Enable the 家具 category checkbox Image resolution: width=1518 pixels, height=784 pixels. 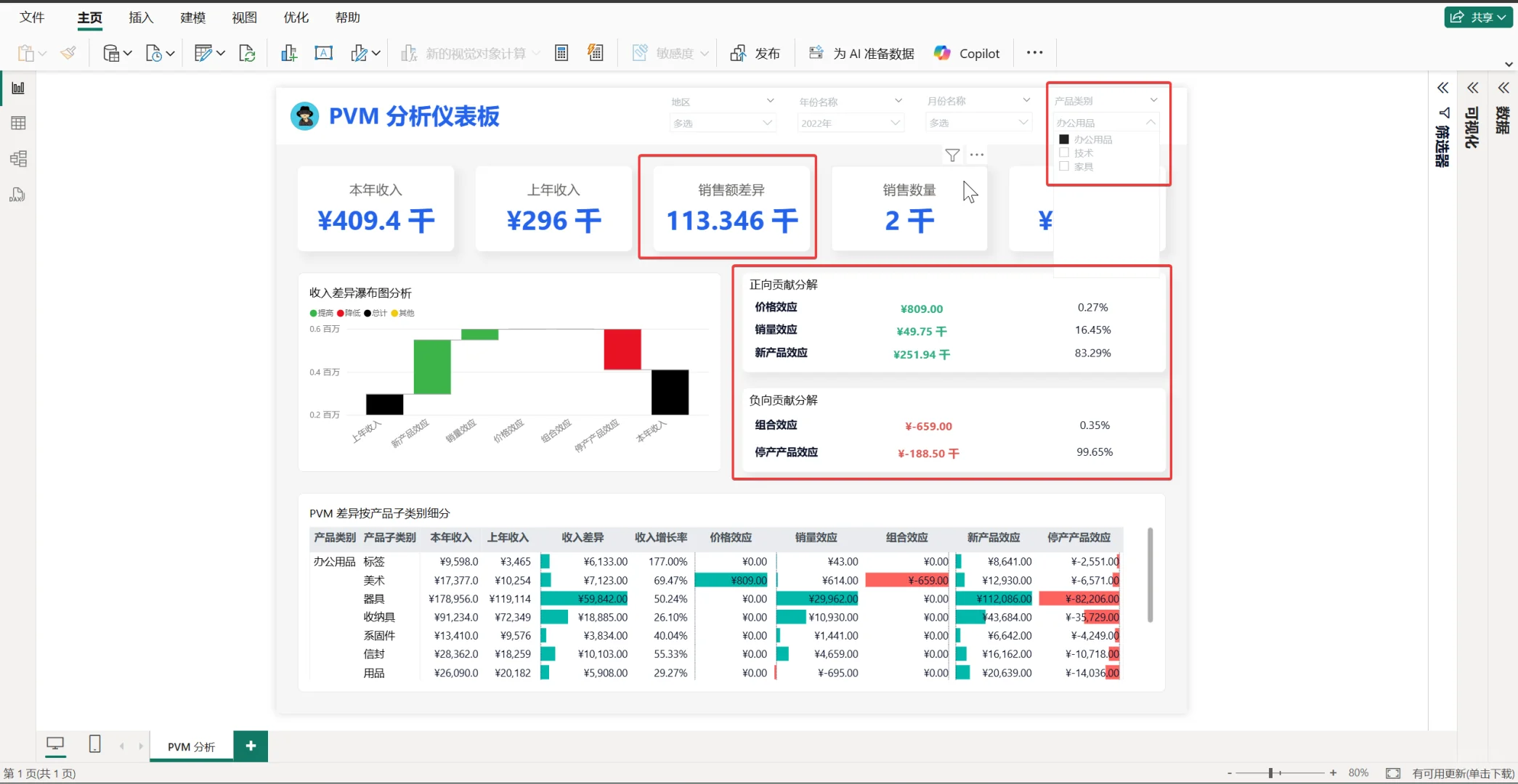click(1065, 166)
